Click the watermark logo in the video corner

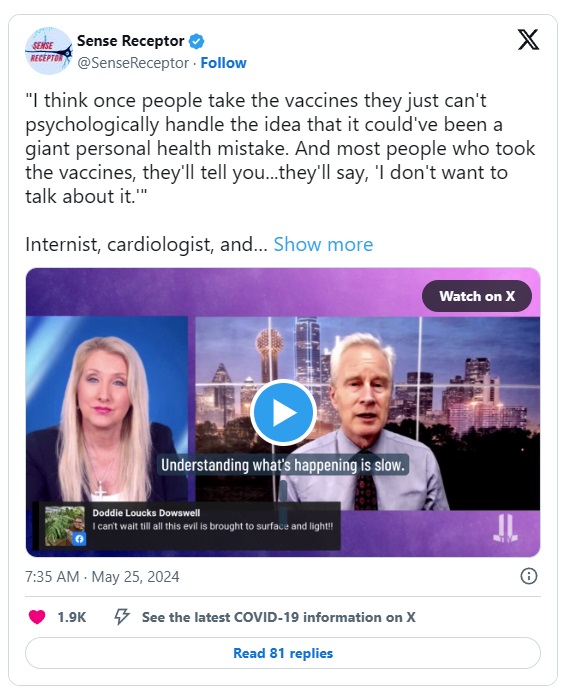505,528
